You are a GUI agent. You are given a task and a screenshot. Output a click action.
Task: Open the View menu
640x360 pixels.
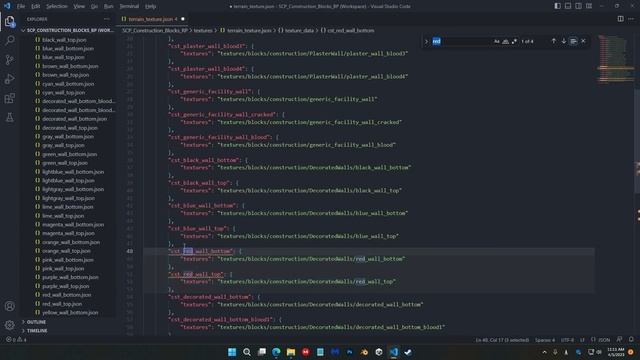pyautogui.click(x=79, y=6)
